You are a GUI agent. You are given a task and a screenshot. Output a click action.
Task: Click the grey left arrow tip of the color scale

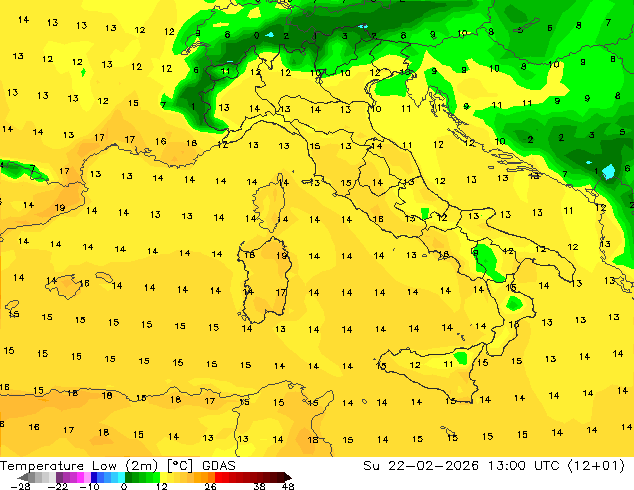[22, 477]
